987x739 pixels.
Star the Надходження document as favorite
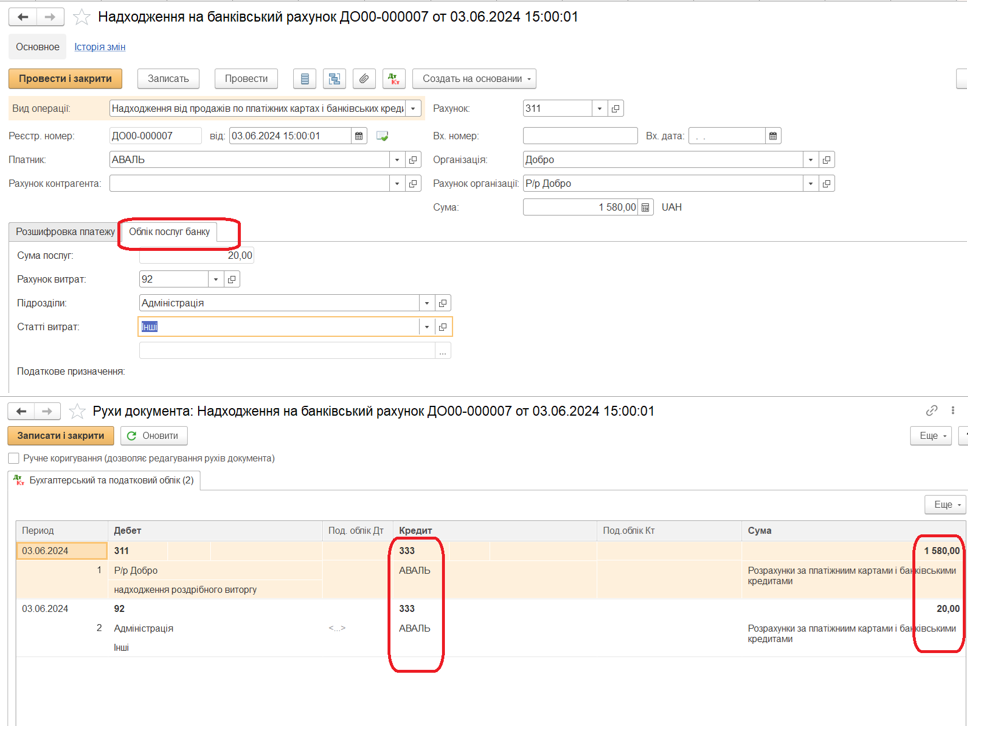click(x=82, y=17)
